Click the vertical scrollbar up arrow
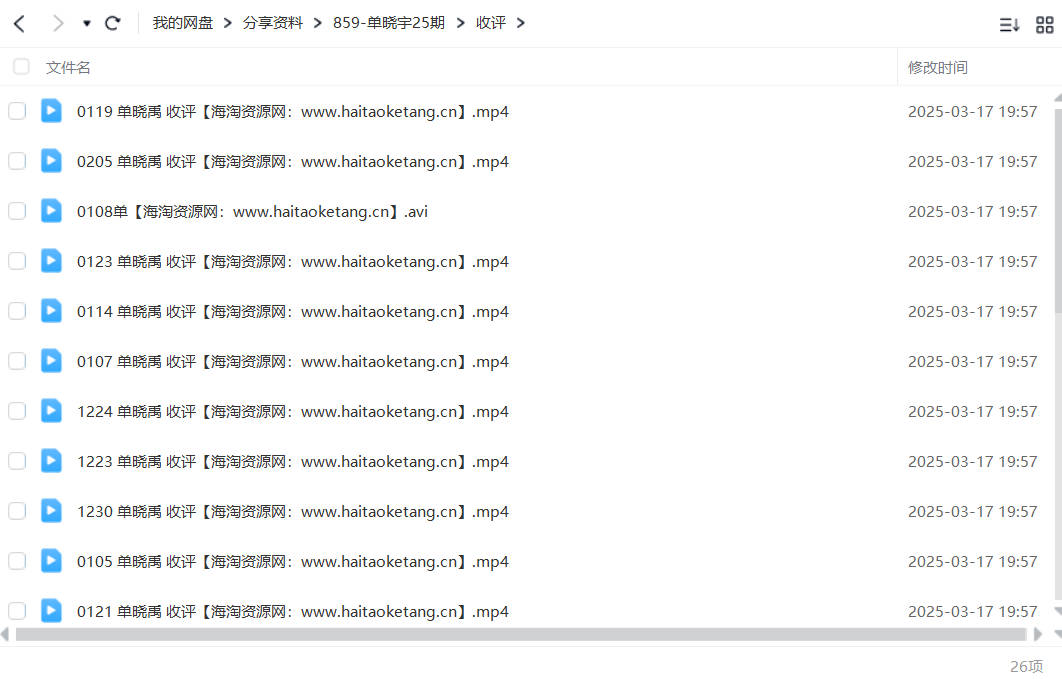The height and width of the screenshot is (679, 1062). (x=1058, y=99)
